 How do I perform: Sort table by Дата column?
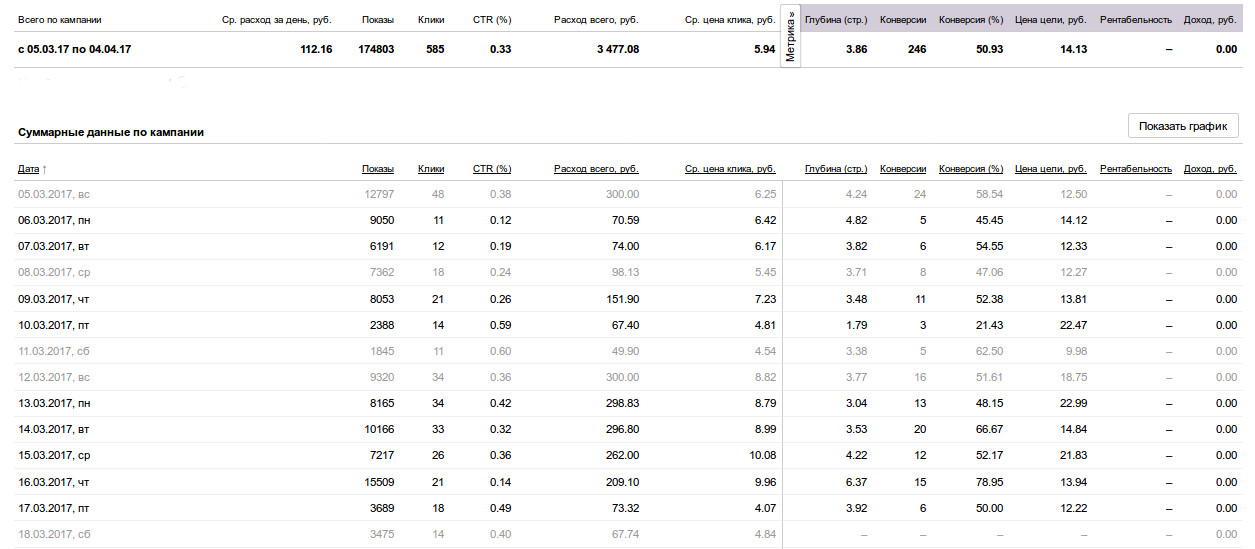[x=29, y=169]
